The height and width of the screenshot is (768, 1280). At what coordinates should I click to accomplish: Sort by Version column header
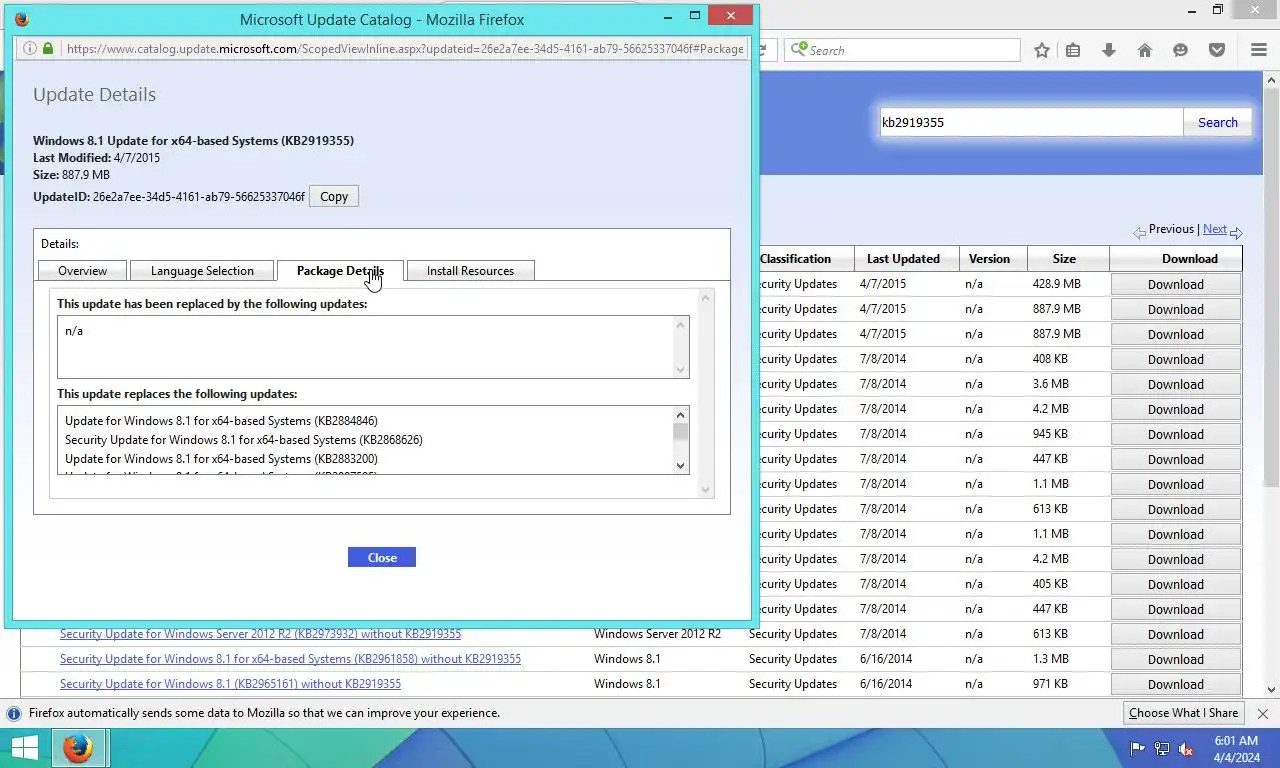tap(989, 258)
